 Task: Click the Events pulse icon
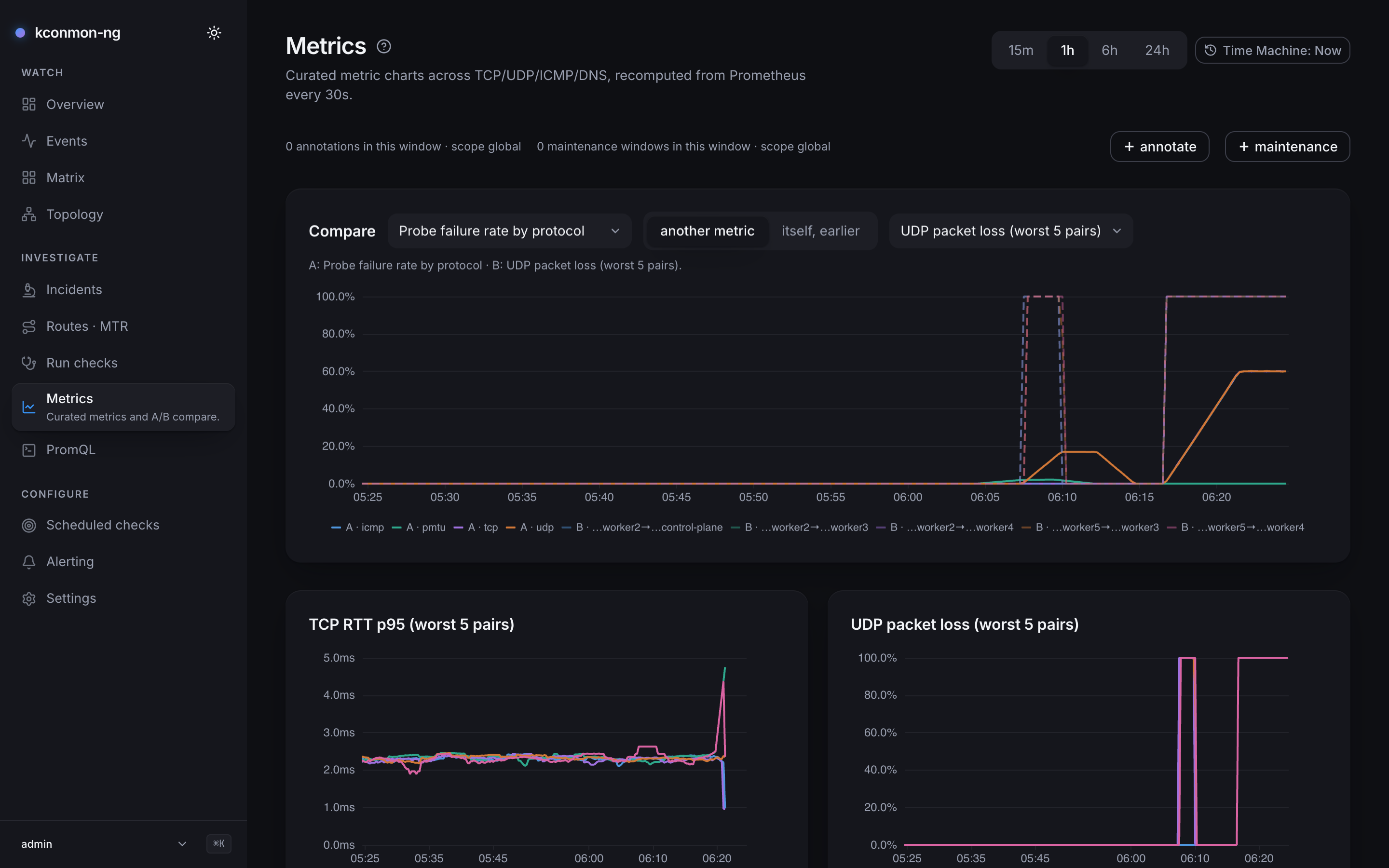(29, 141)
